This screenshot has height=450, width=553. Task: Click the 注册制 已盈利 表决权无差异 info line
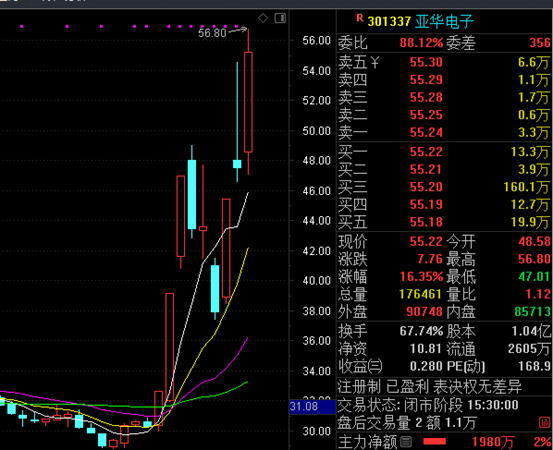pos(429,387)
